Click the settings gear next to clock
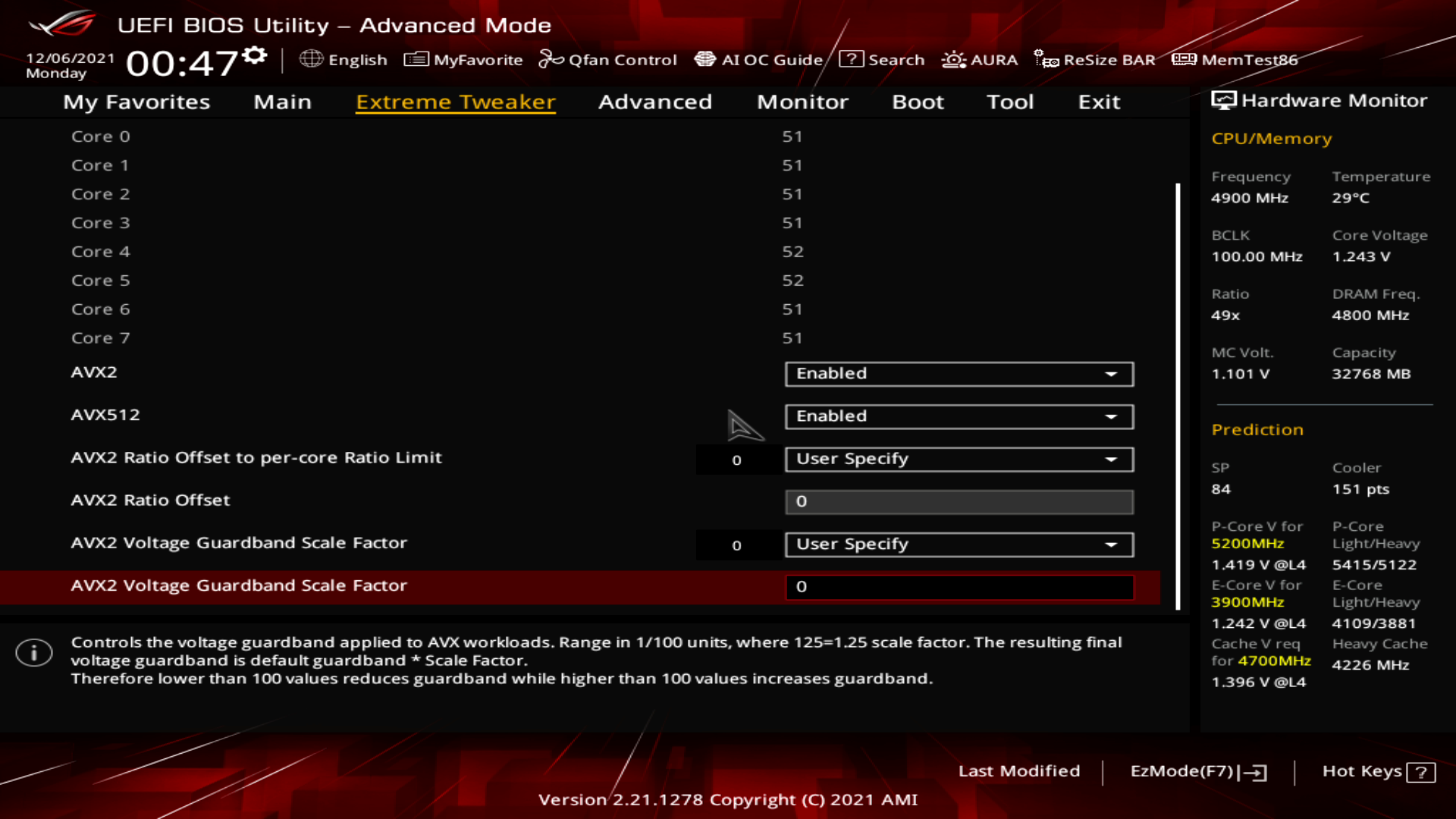The image size is (1456, 819). 256,55
